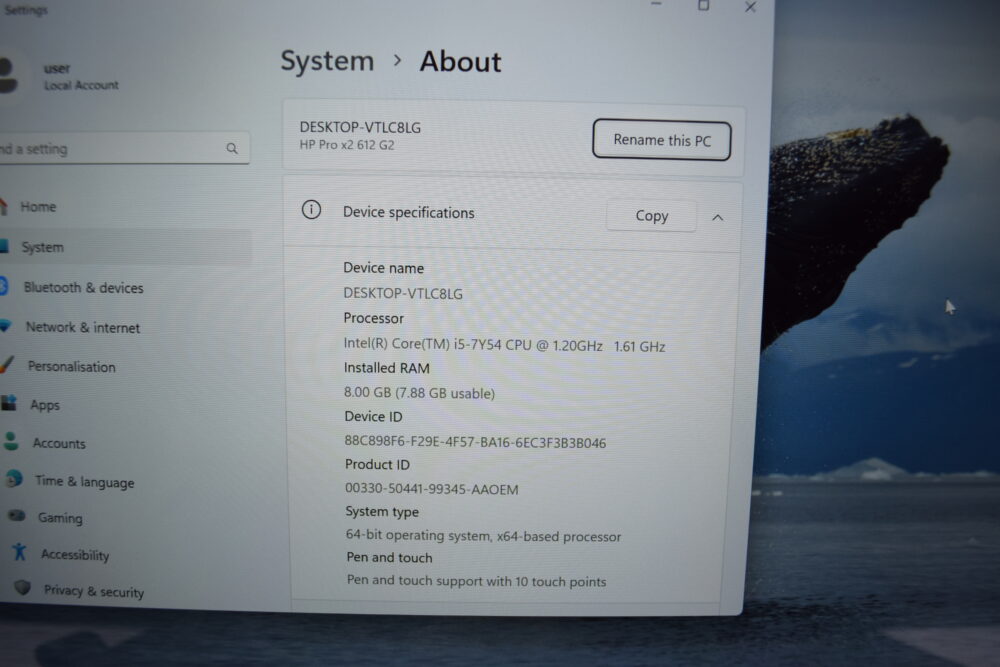Click the Privacy & security shield icon
Screen dimensions: 1000x667
pos(22,587)
